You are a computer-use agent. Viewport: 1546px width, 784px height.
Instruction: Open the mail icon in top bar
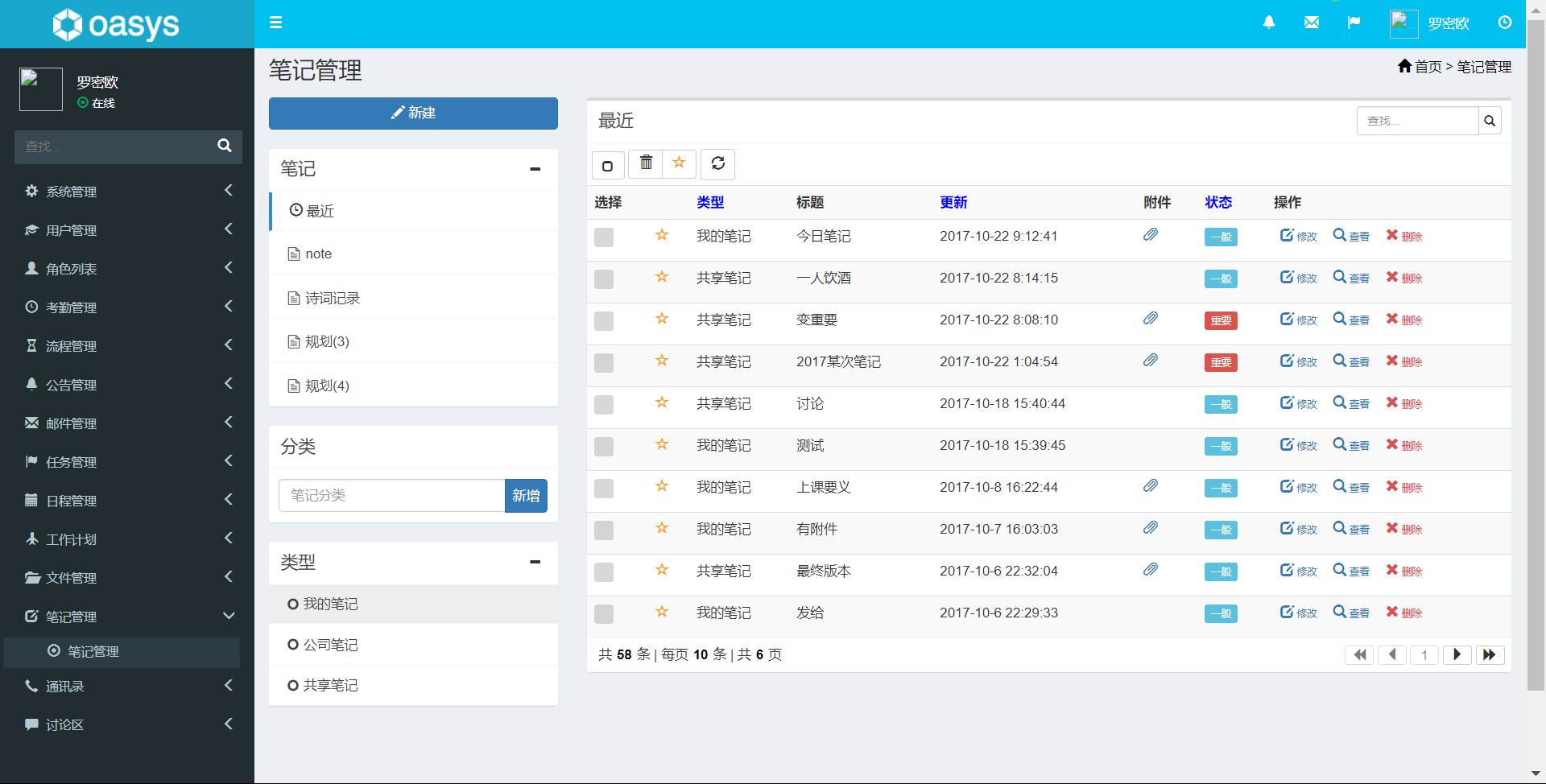point(1312,23)
